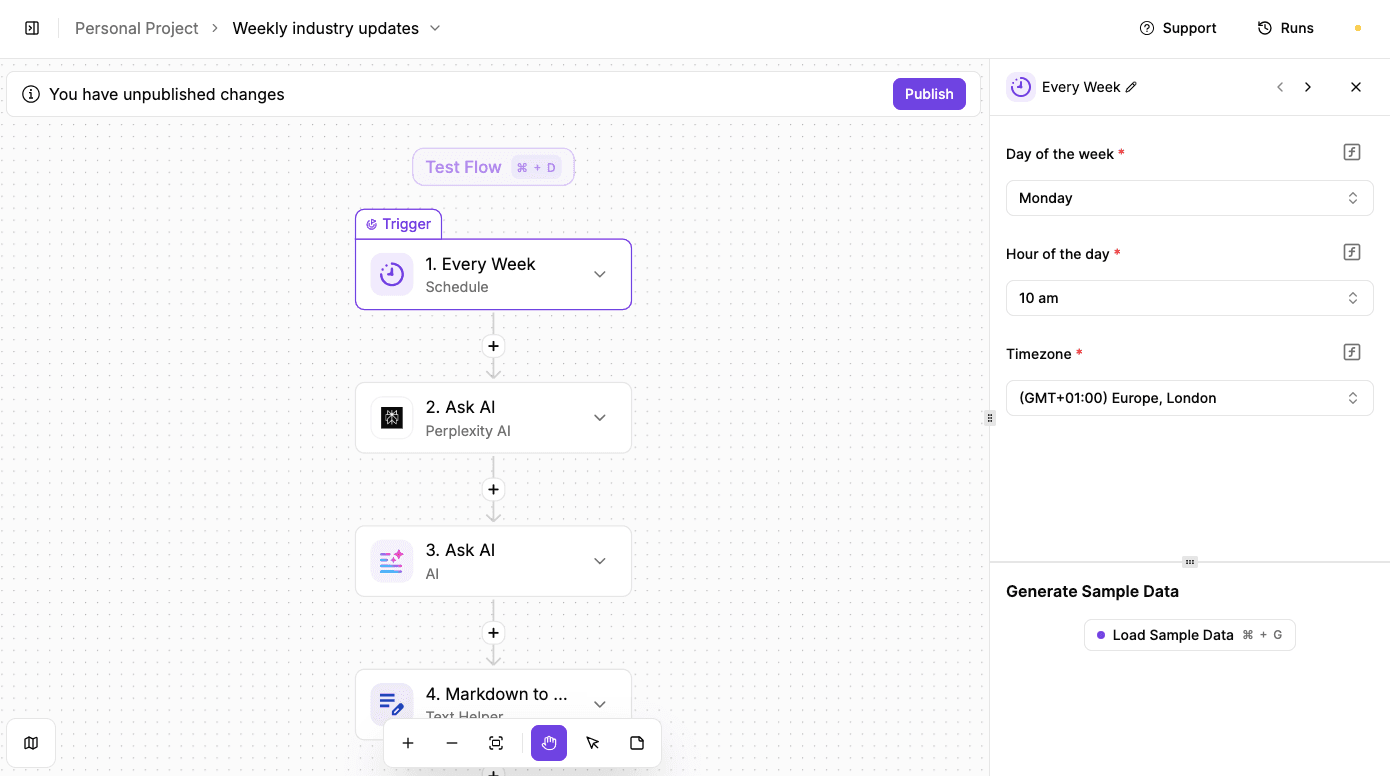Toggle dynamic value for Day of the week
The width and height of the screenshot is (1390, 776).
(1351, 151)
